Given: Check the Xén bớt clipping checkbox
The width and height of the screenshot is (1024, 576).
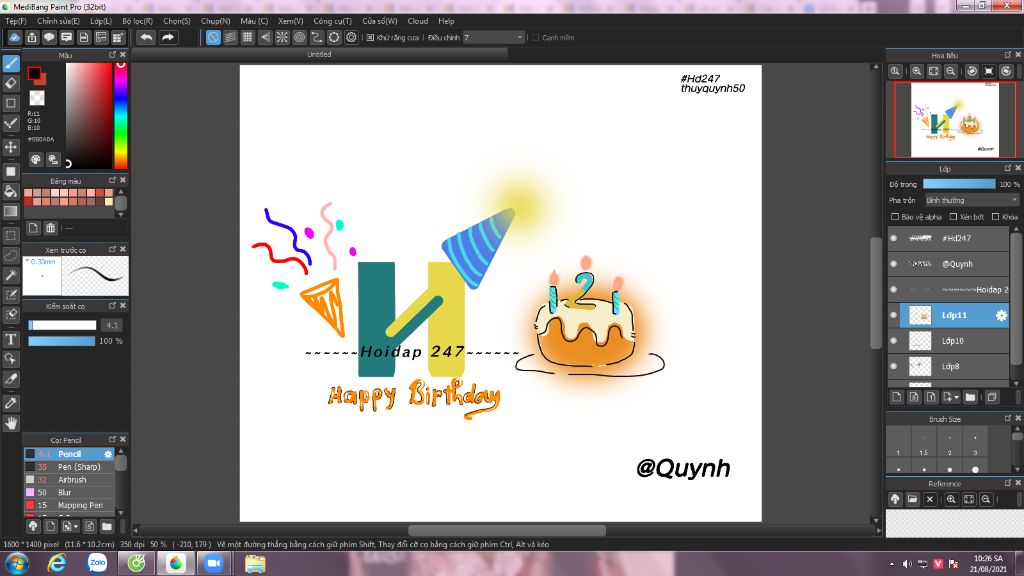Looking at the screenshot, I should tap(953, 217).
